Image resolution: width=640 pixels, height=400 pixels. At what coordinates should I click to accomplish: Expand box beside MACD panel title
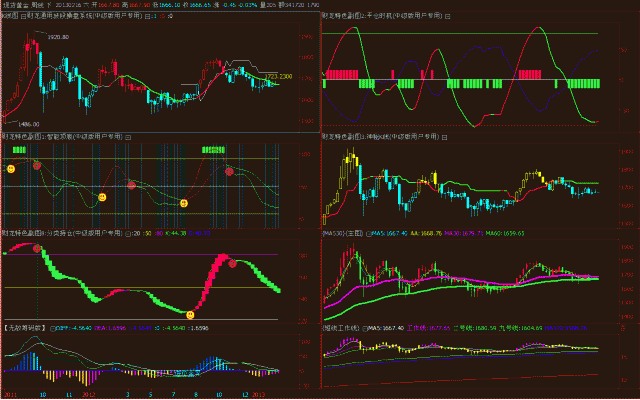pos(53,327)
